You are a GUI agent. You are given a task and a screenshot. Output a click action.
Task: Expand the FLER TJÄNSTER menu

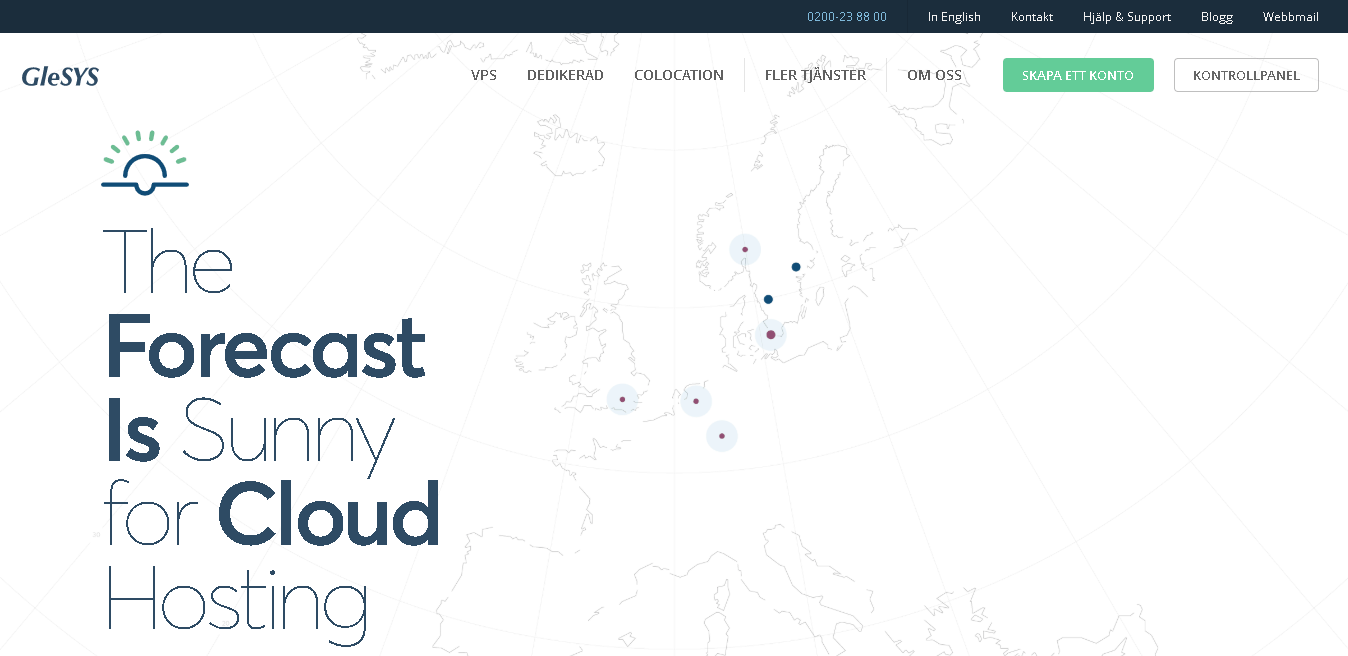pos(815,75)
